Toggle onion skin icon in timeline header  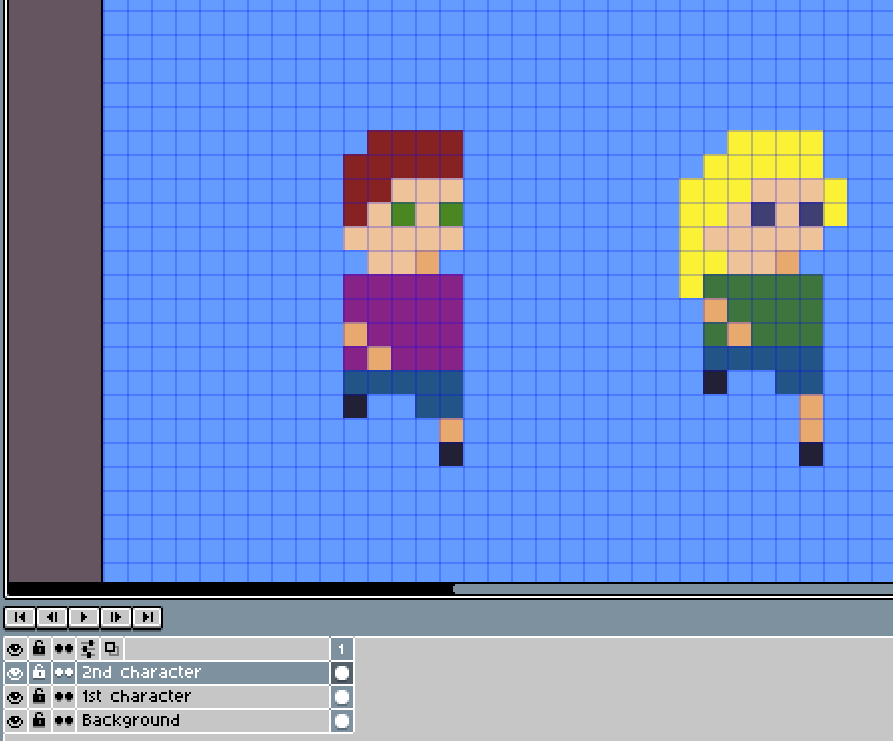coord(112,649)
